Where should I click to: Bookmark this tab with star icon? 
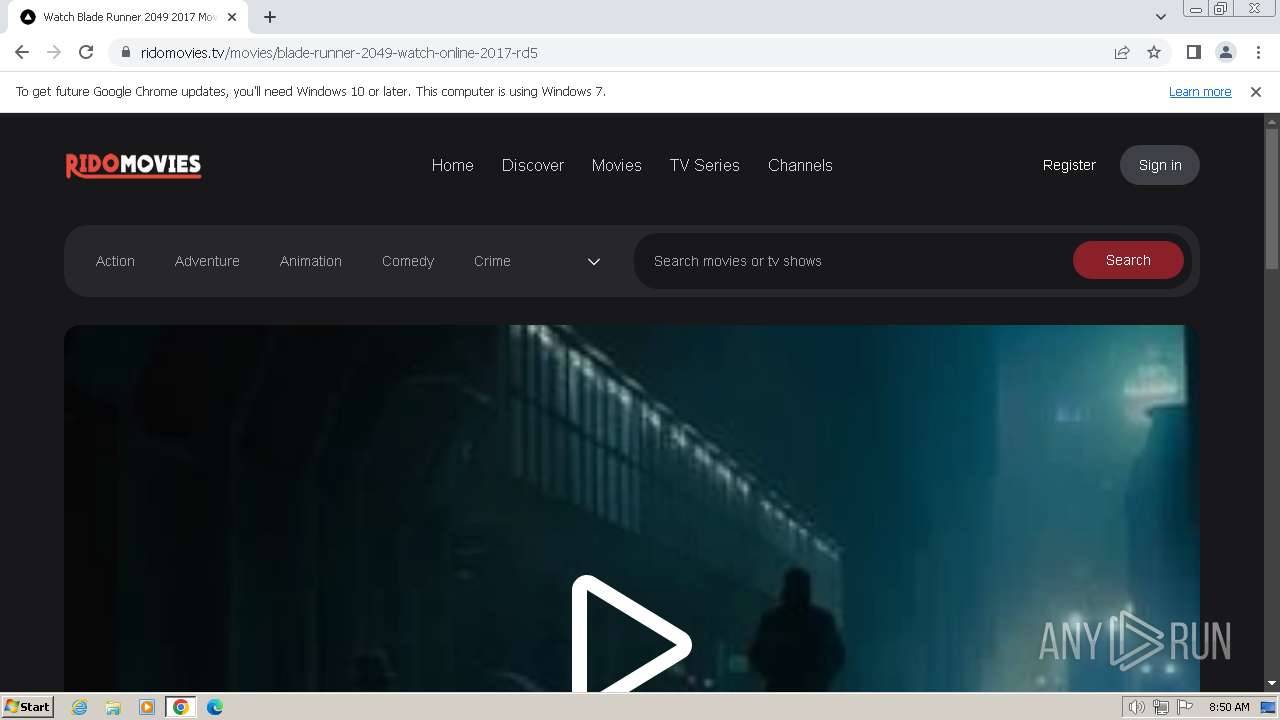[1154, 52]
